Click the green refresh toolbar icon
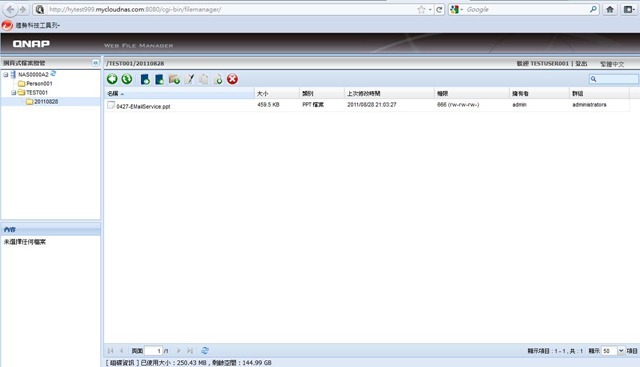The image size is (640, 367). [x=127, y=79]
